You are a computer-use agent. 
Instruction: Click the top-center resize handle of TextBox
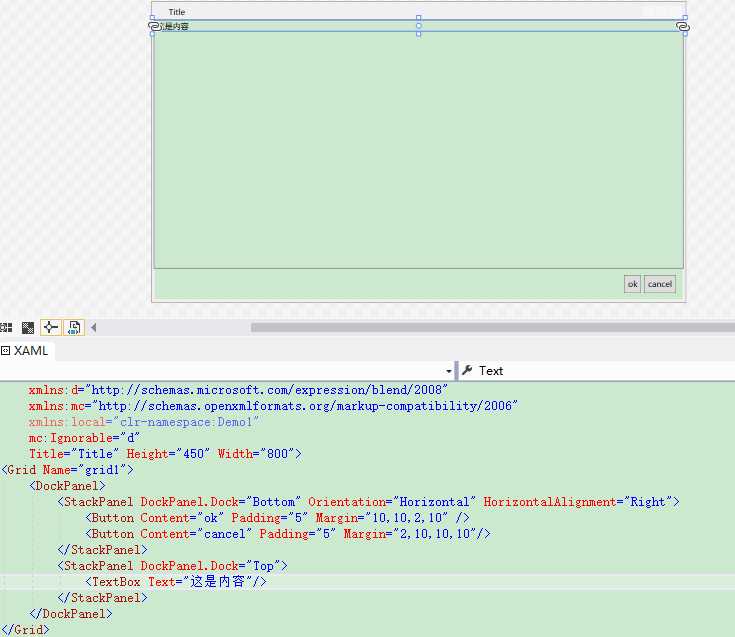[x=419, y=18]
